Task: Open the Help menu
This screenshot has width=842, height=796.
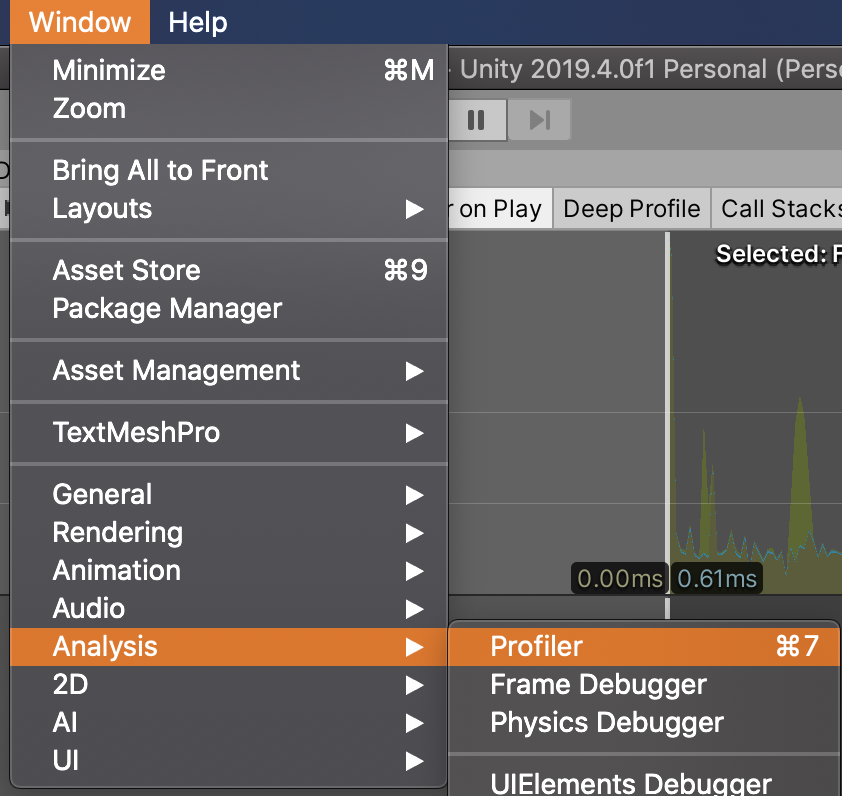Action: pyautogui.click(x=198, y=22)
